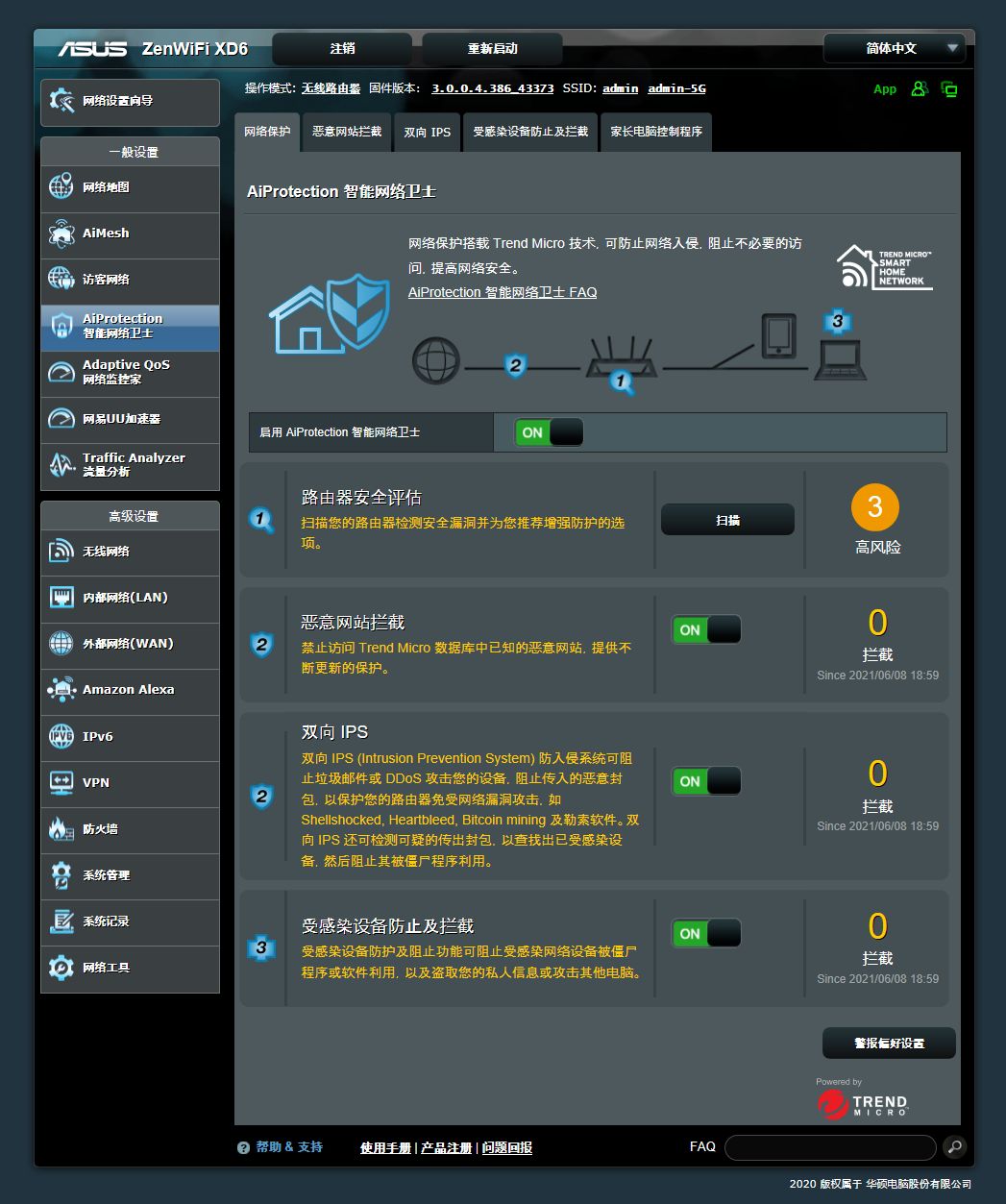Open the 网络设置向导 wizard icon

pos(61,101)
